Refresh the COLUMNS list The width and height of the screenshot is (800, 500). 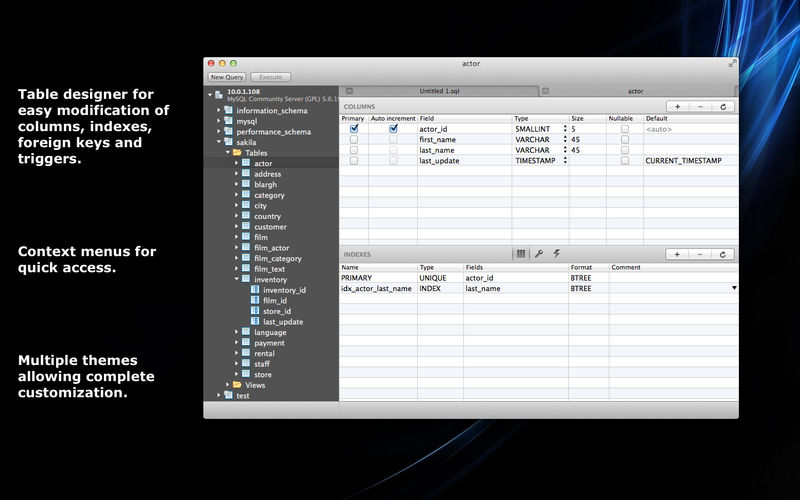point(722,106)
